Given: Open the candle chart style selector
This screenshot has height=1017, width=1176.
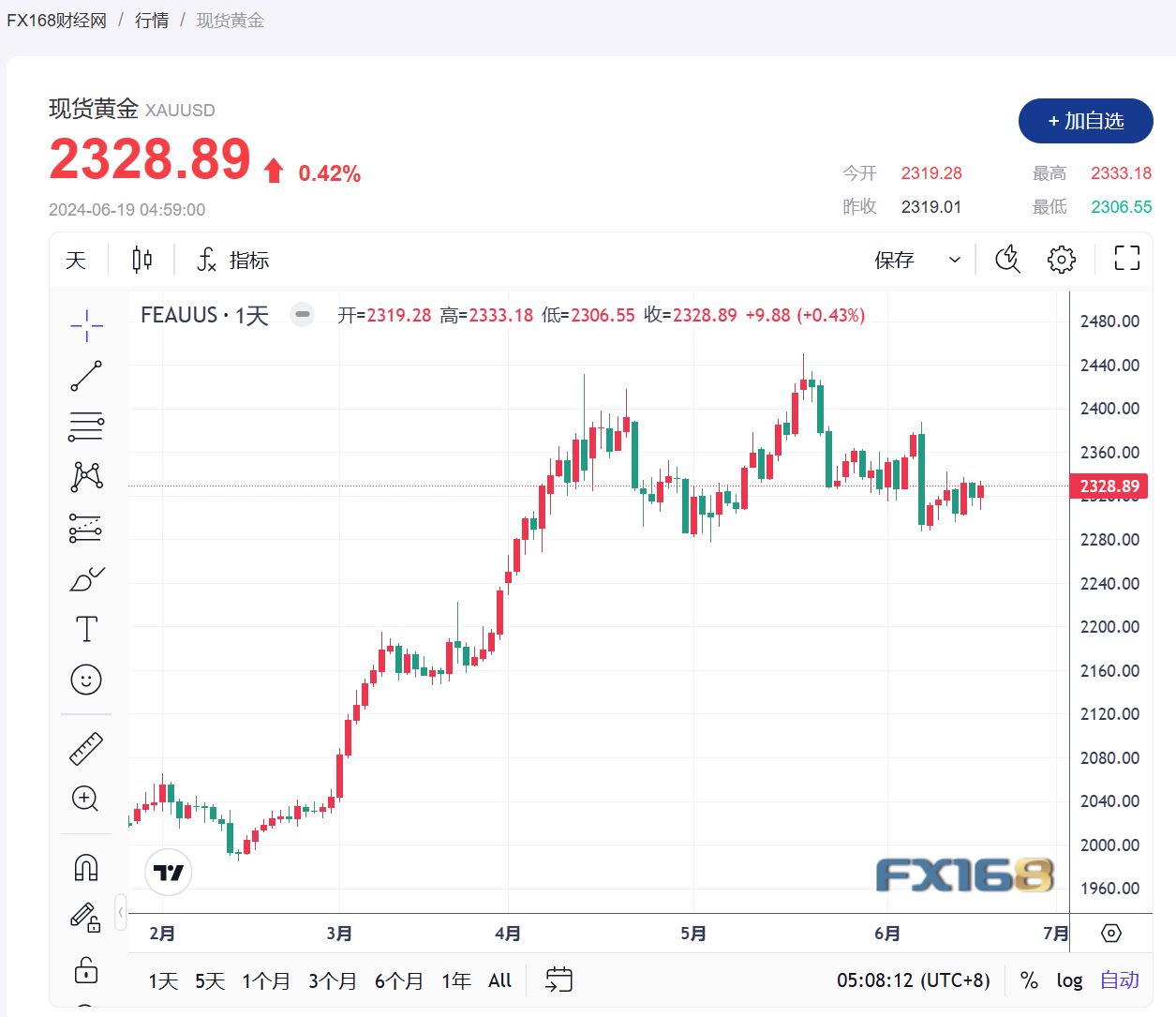Looking at the screenshot, I should click(x=141, y=260).
